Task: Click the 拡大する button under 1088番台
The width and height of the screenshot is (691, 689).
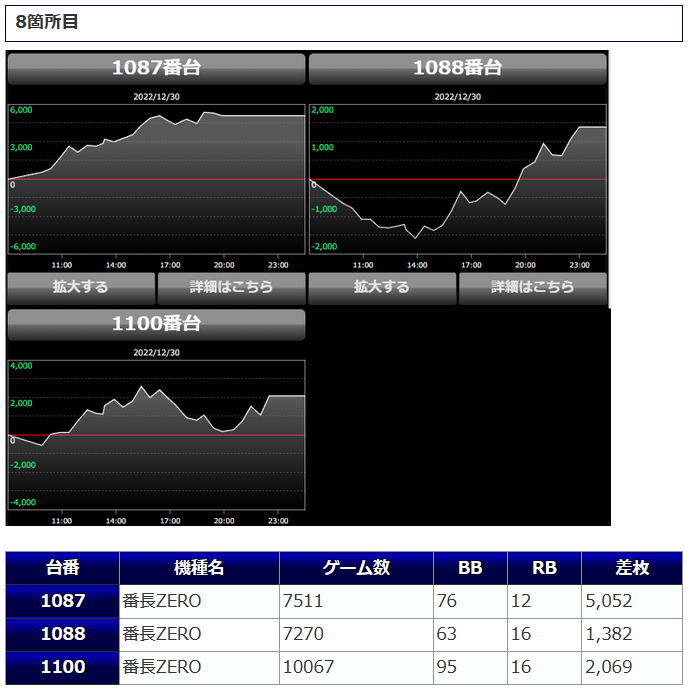Action: (x=382, y=288)
